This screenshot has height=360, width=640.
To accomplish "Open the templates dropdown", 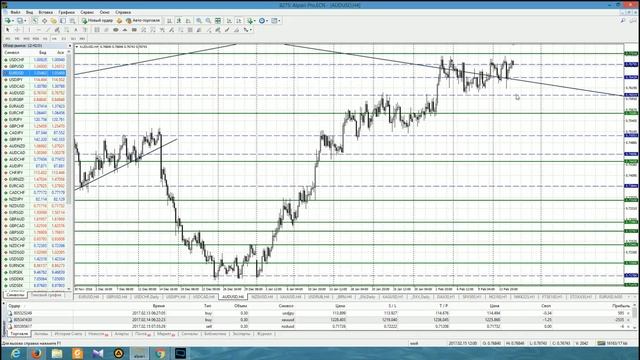I will click(x=280, y=20).
